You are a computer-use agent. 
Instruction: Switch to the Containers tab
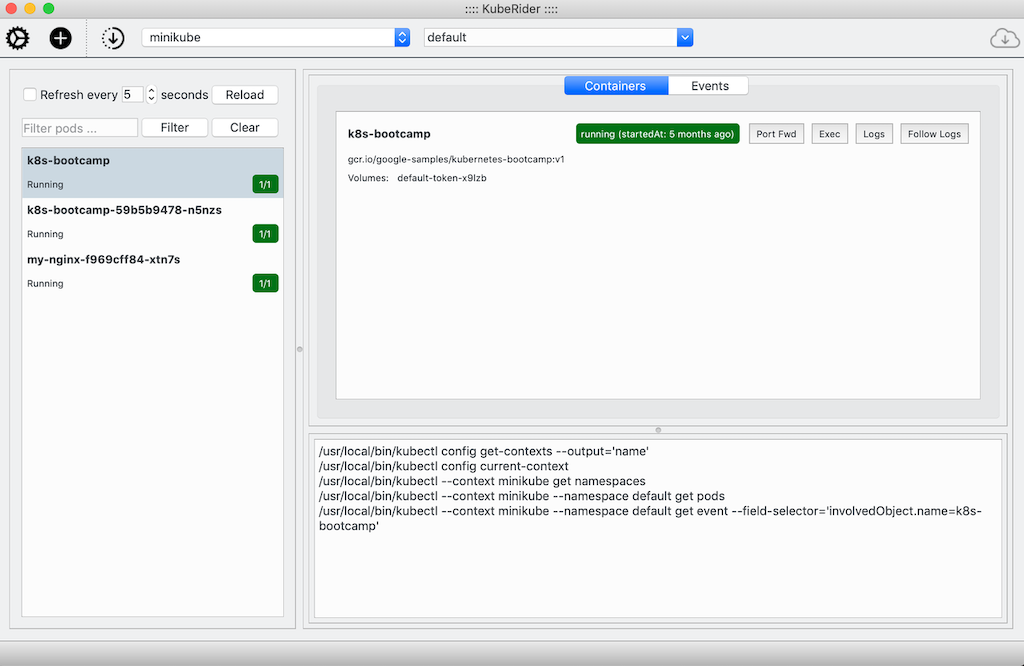click(616, 86)
